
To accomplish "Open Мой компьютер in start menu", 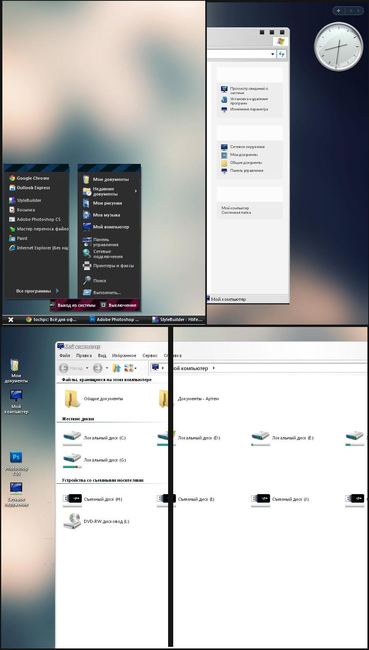I will (106, 227).
